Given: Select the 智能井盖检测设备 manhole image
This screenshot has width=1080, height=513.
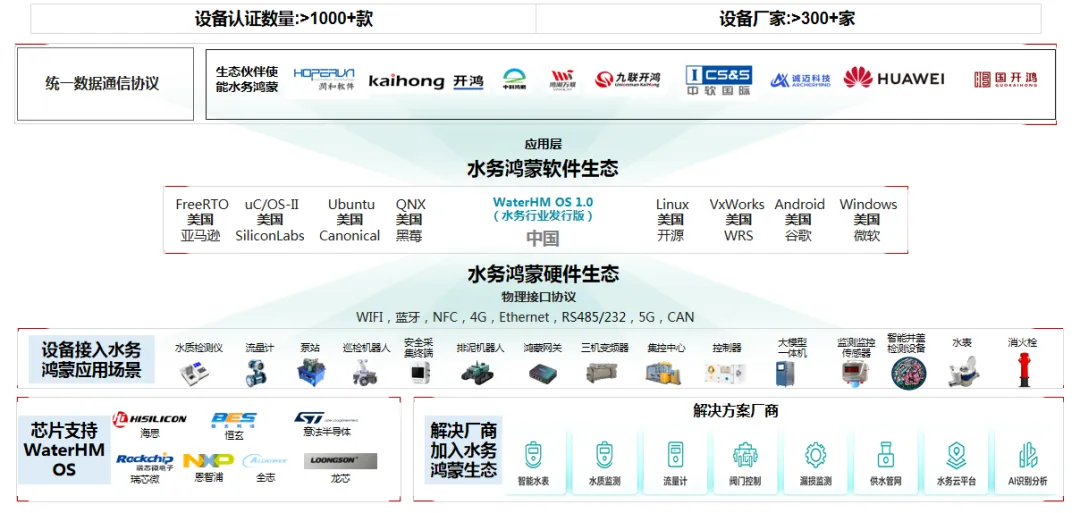Looking at the screenshot, I should coord(908,373).
